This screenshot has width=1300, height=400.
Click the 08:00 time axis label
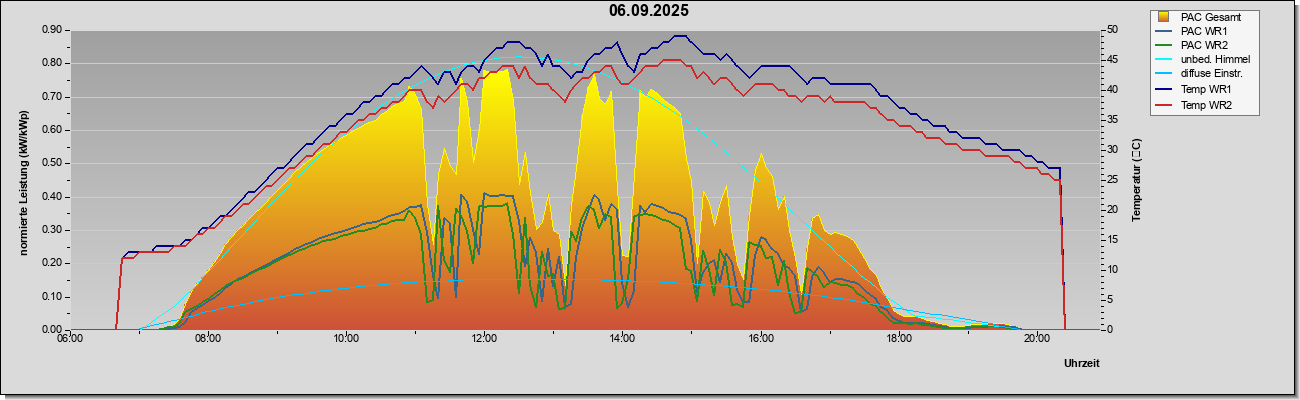coord(208,338)
